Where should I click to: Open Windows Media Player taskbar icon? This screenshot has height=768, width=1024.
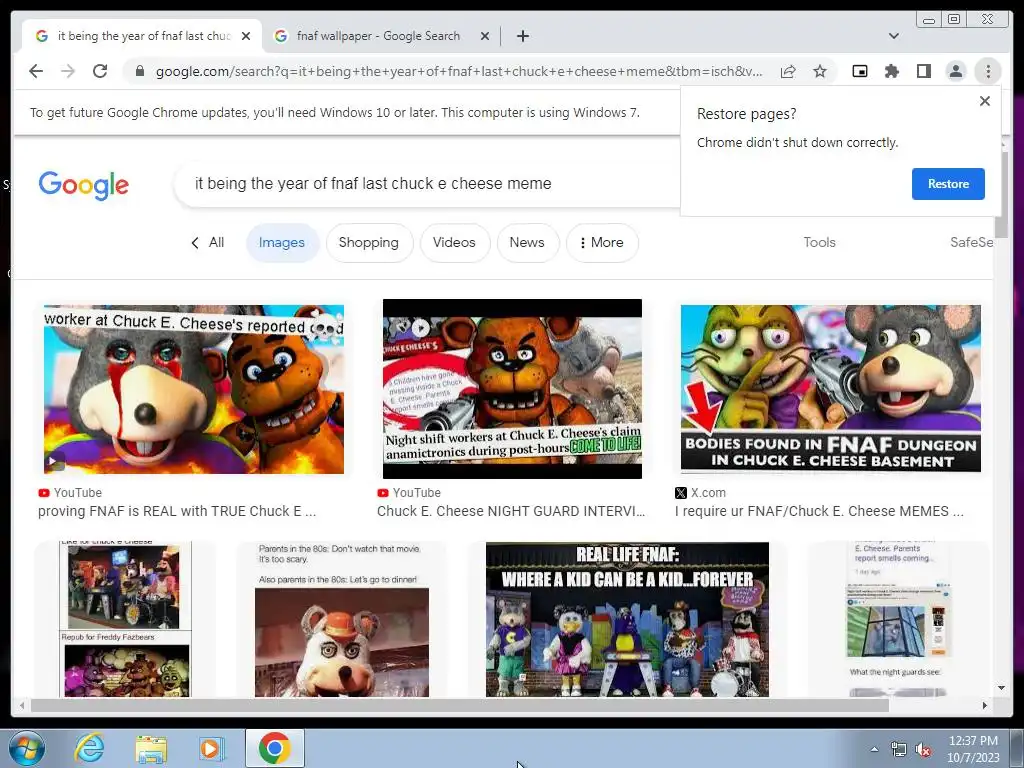pyautogui.click(x=211, y=748)
